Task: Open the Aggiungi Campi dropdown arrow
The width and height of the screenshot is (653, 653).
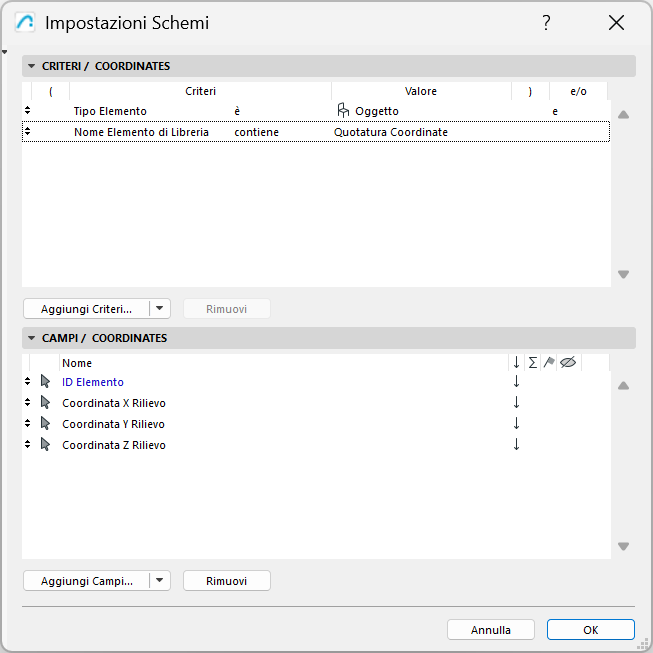Action: point(160,581)
